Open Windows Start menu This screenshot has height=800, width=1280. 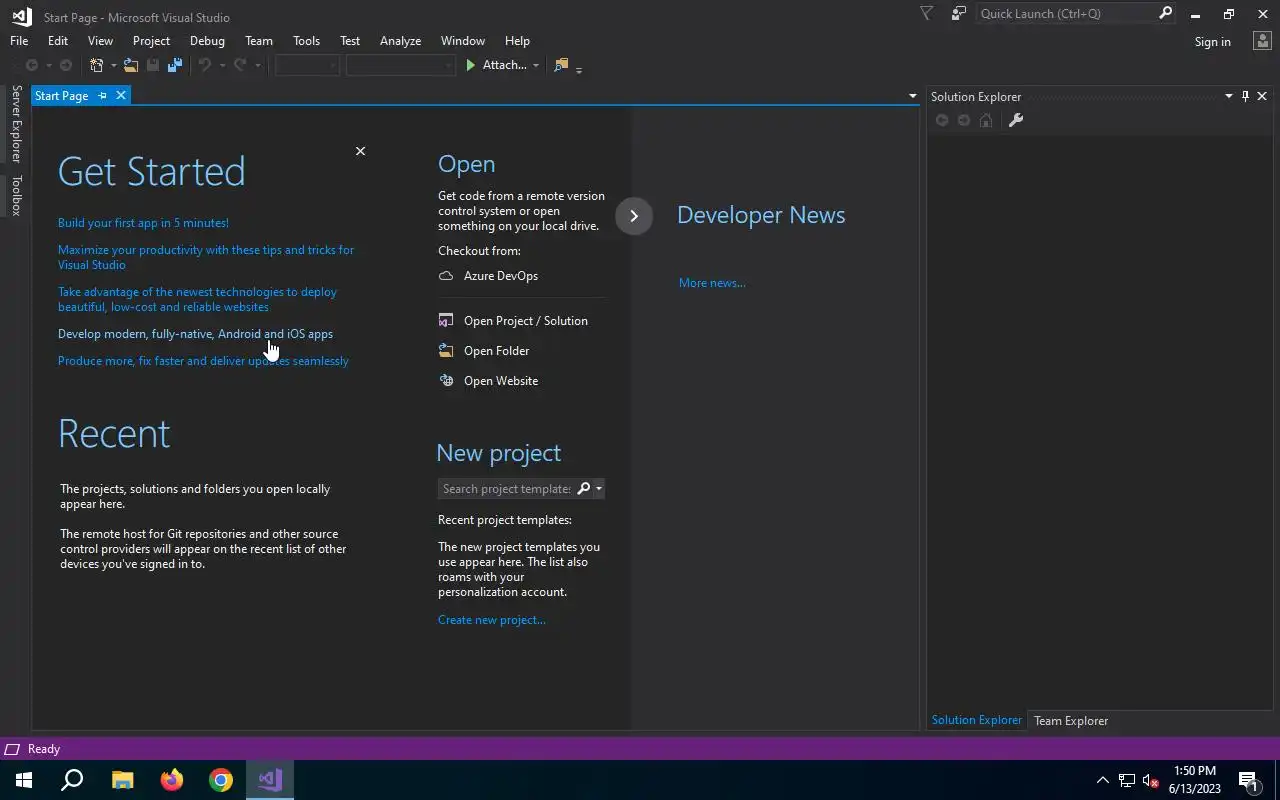pyautogui.click(x=24, y=780)
